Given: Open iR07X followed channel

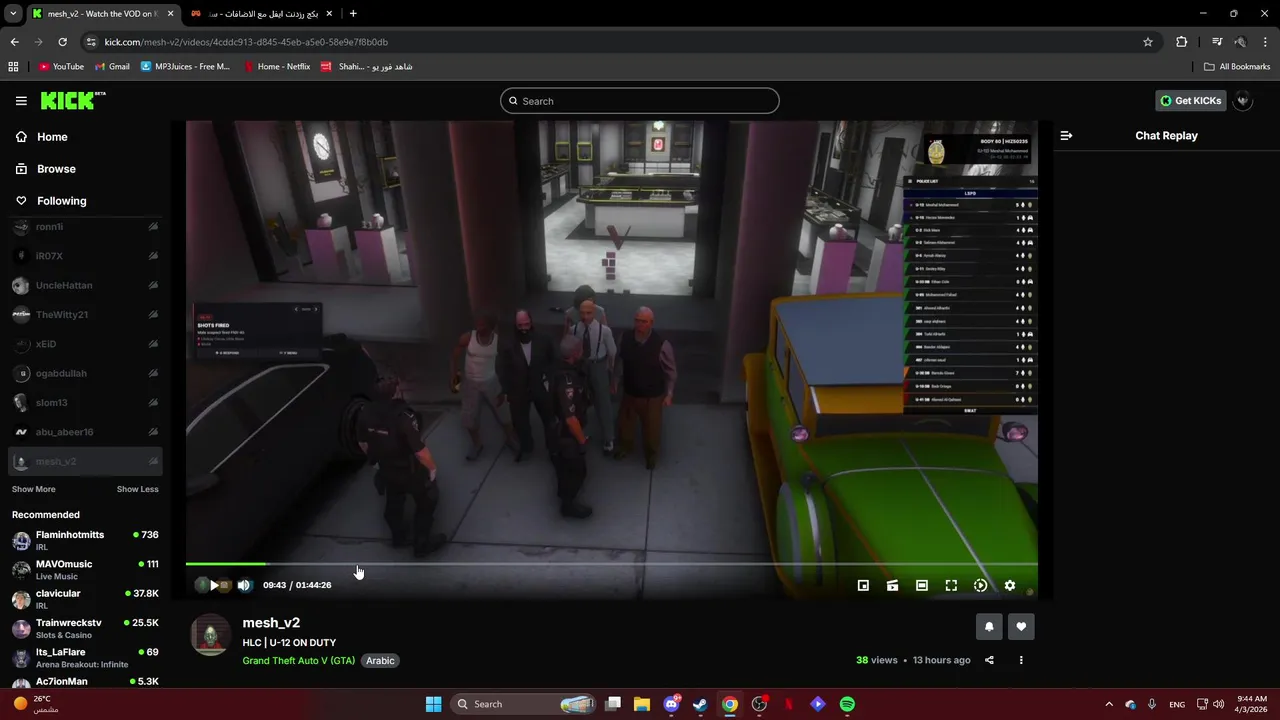Looking at the screenshot, I should point(85,256).
